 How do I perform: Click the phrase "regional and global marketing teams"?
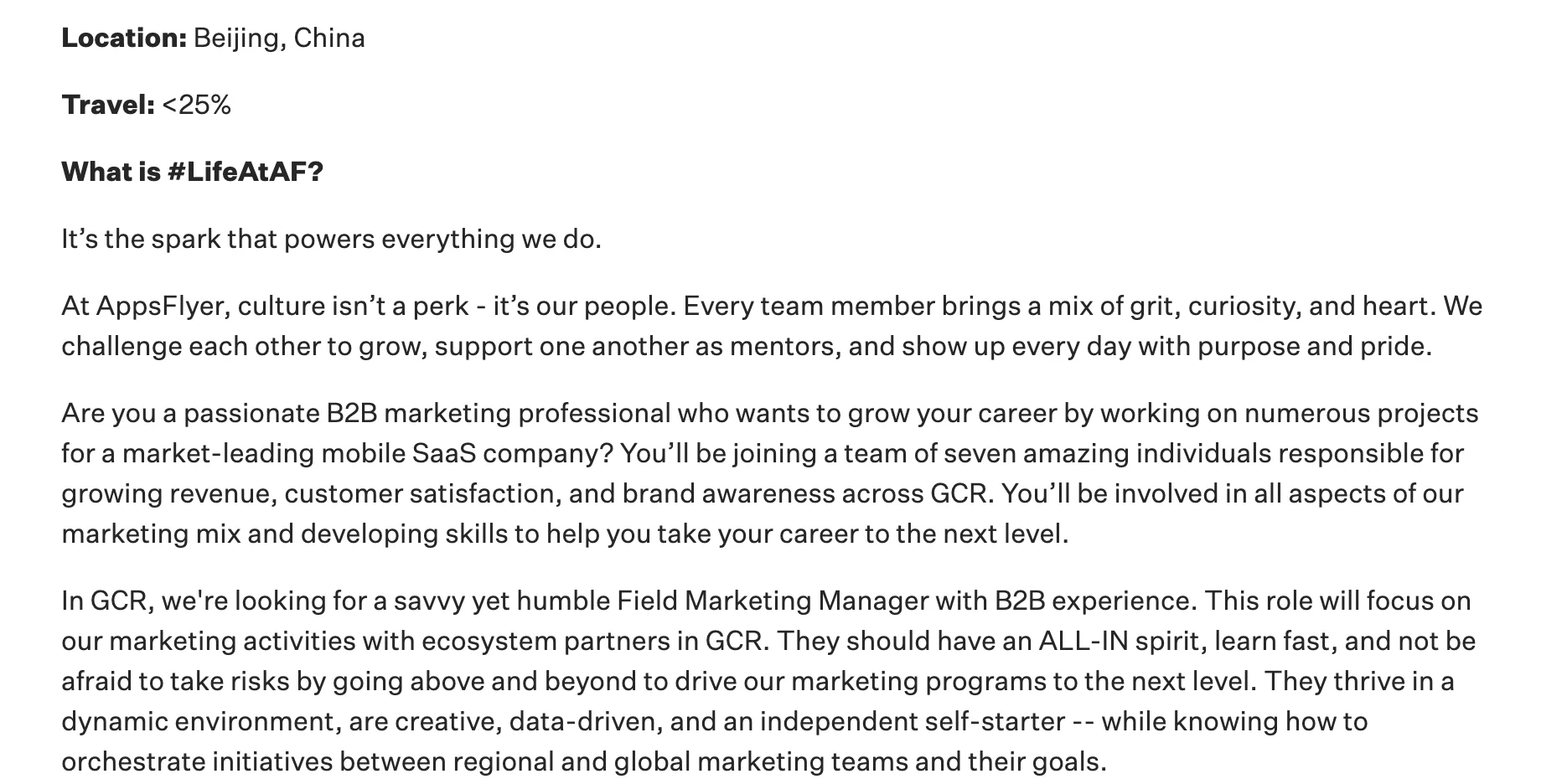(x=680, y=762)
